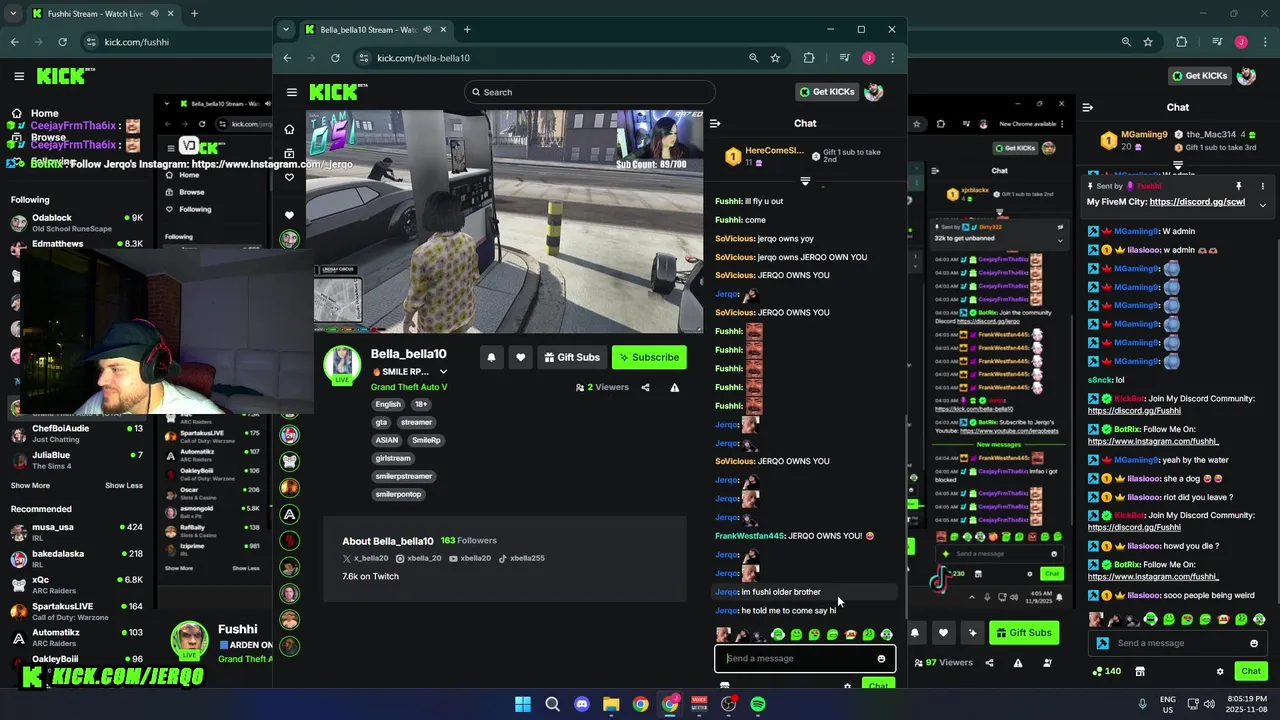Open pinned message three-dot options in Fushhi chat

pyautogui.click(x=1262, y=186)
